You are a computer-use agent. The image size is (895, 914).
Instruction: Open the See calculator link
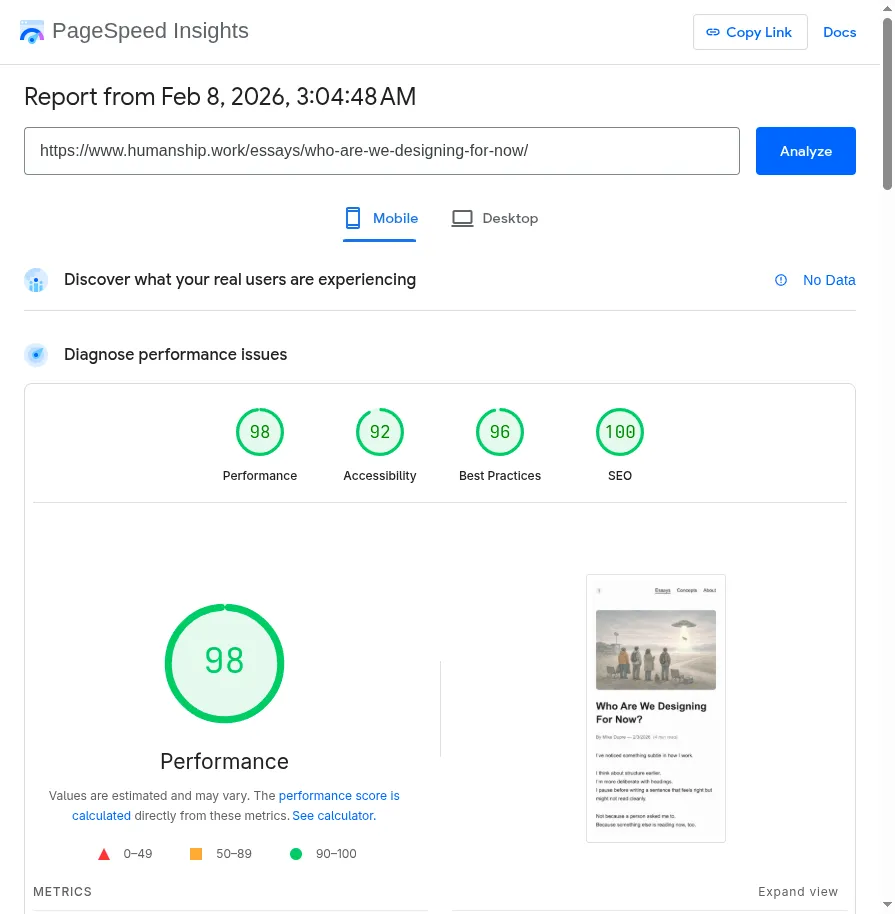tap(333, 816)
